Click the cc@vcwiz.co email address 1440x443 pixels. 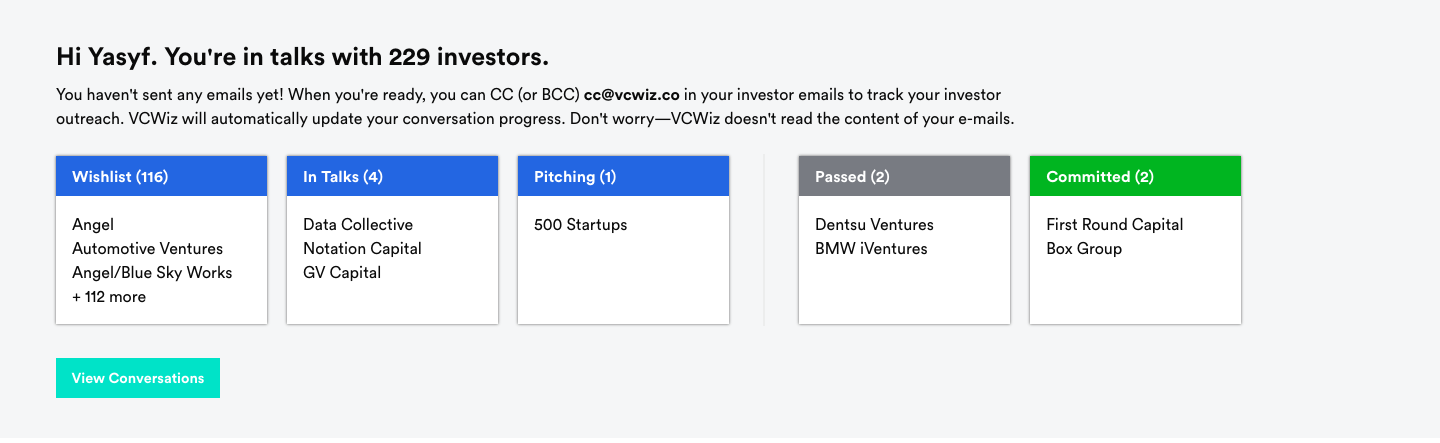(x=631, y=95)
